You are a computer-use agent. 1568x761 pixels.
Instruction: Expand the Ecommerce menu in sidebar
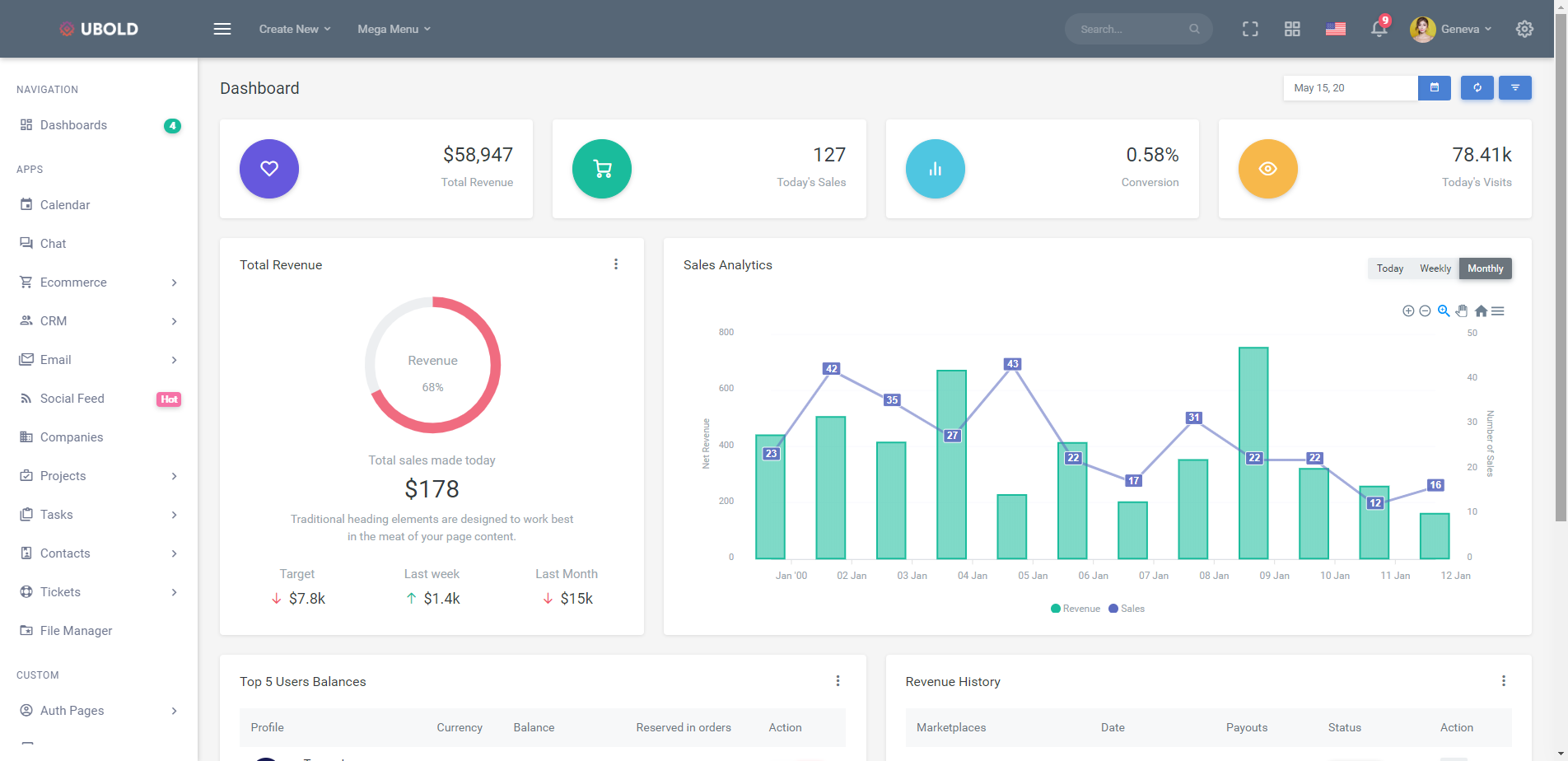(x=72, y=282)
